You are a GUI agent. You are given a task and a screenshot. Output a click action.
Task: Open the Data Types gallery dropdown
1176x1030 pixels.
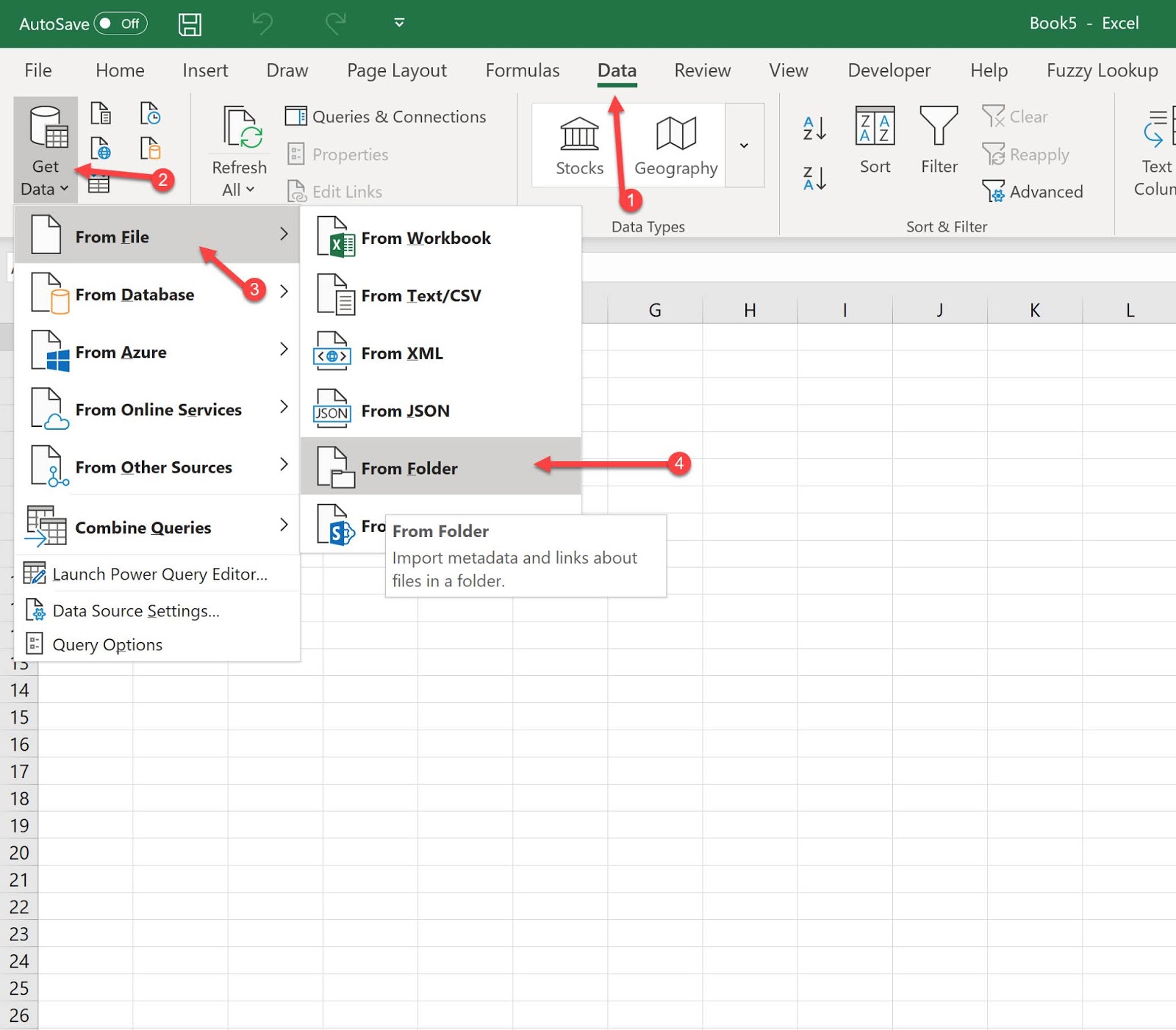(x=744, y=145)
